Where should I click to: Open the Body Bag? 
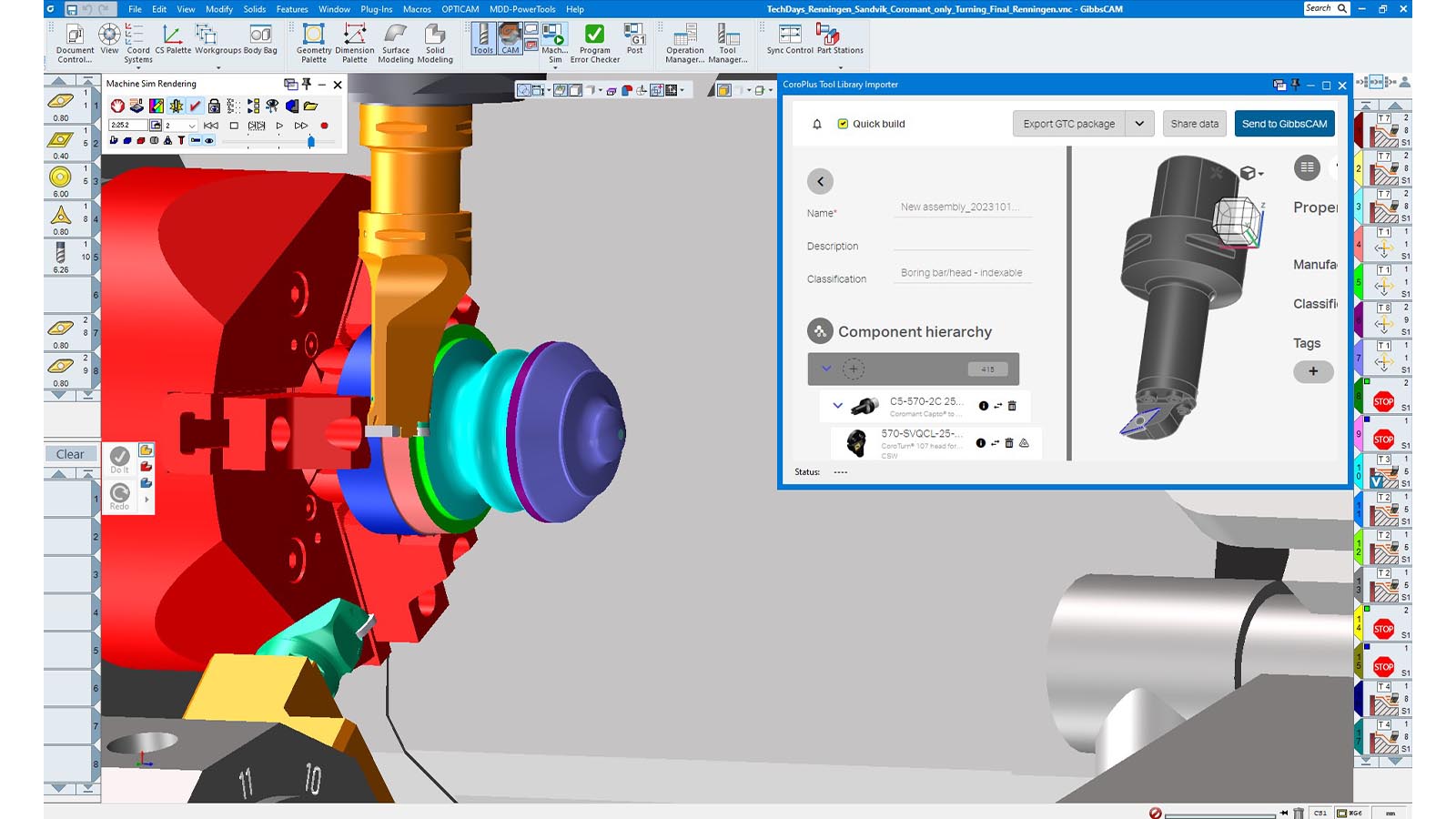pyautogui.click(x=260, y=40)
